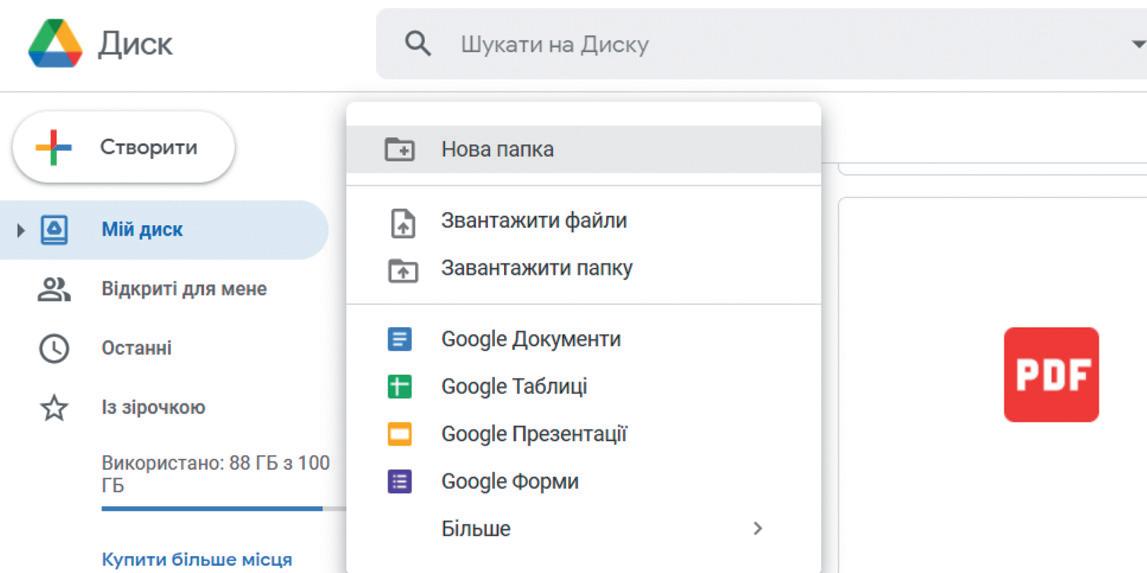
Task: Click the storage usage progress bar
Action: [223, 509]
